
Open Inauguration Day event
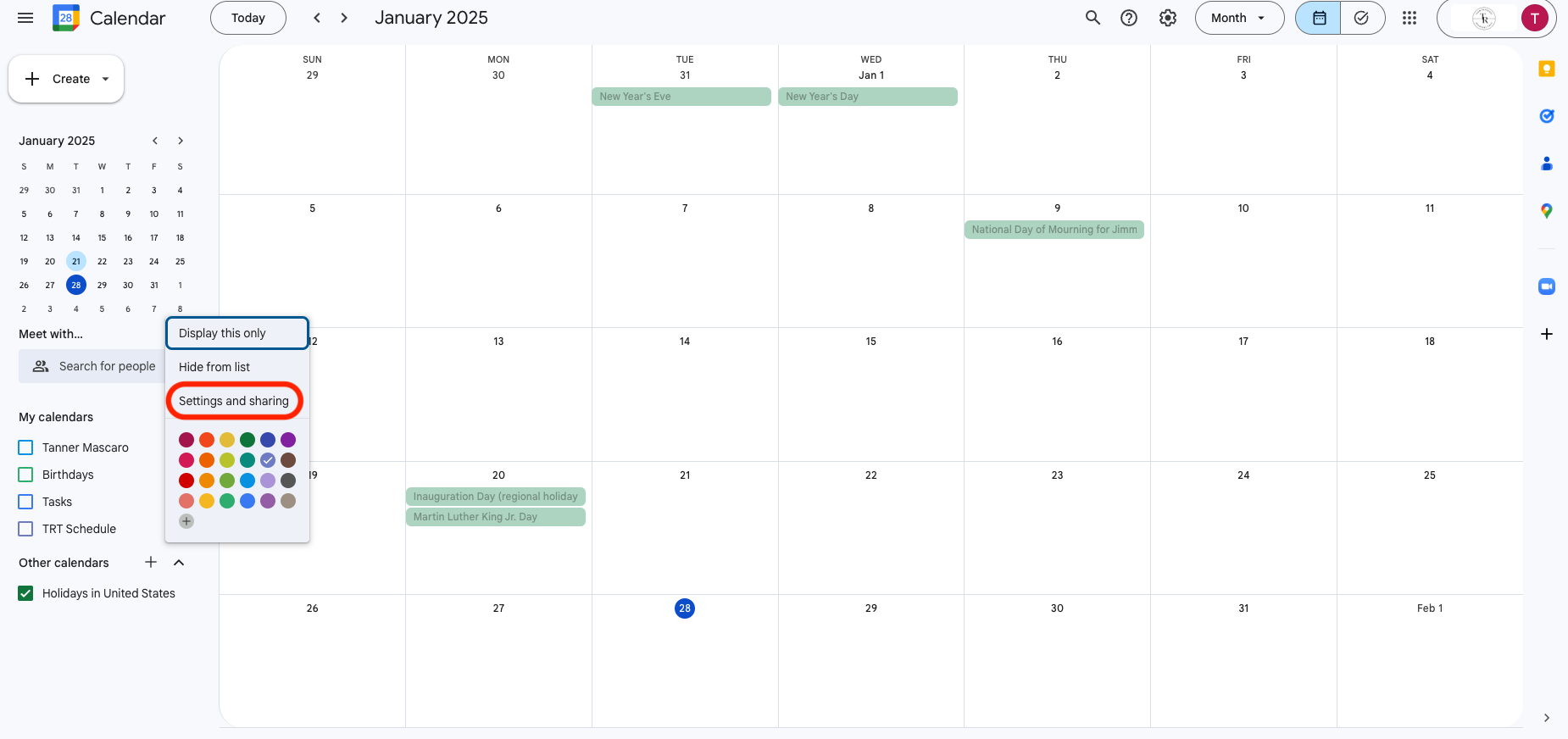[x=496, y=497]
